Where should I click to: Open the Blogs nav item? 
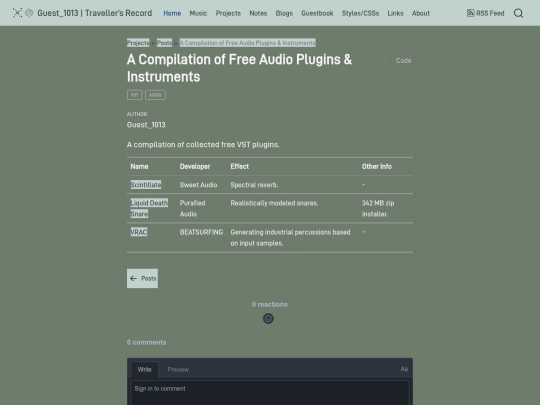click(x=284, y=13)
